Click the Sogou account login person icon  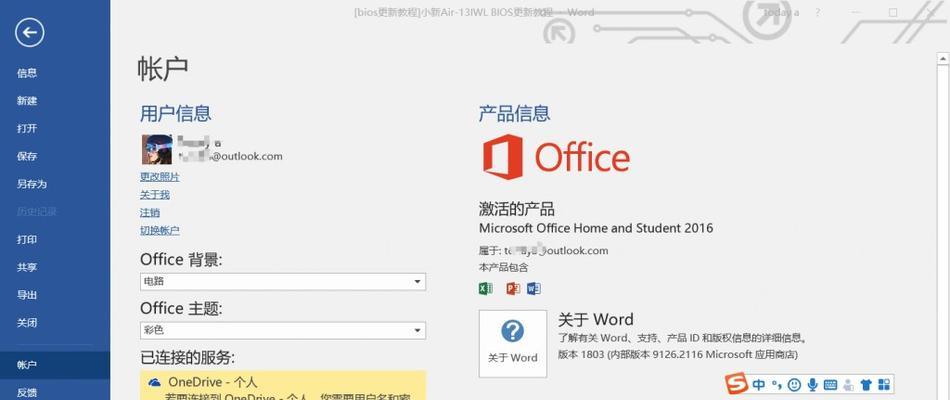pos(848,384)
